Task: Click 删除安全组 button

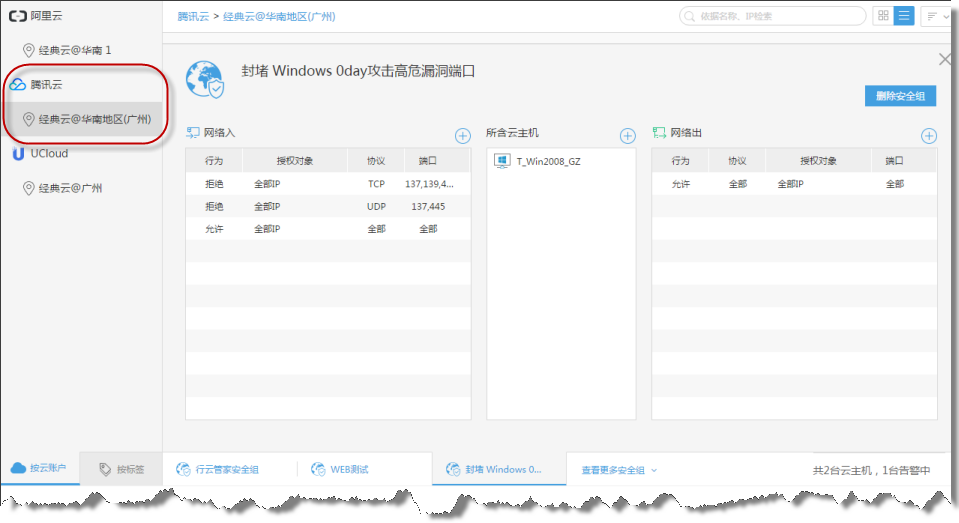Action: point(900,96)
